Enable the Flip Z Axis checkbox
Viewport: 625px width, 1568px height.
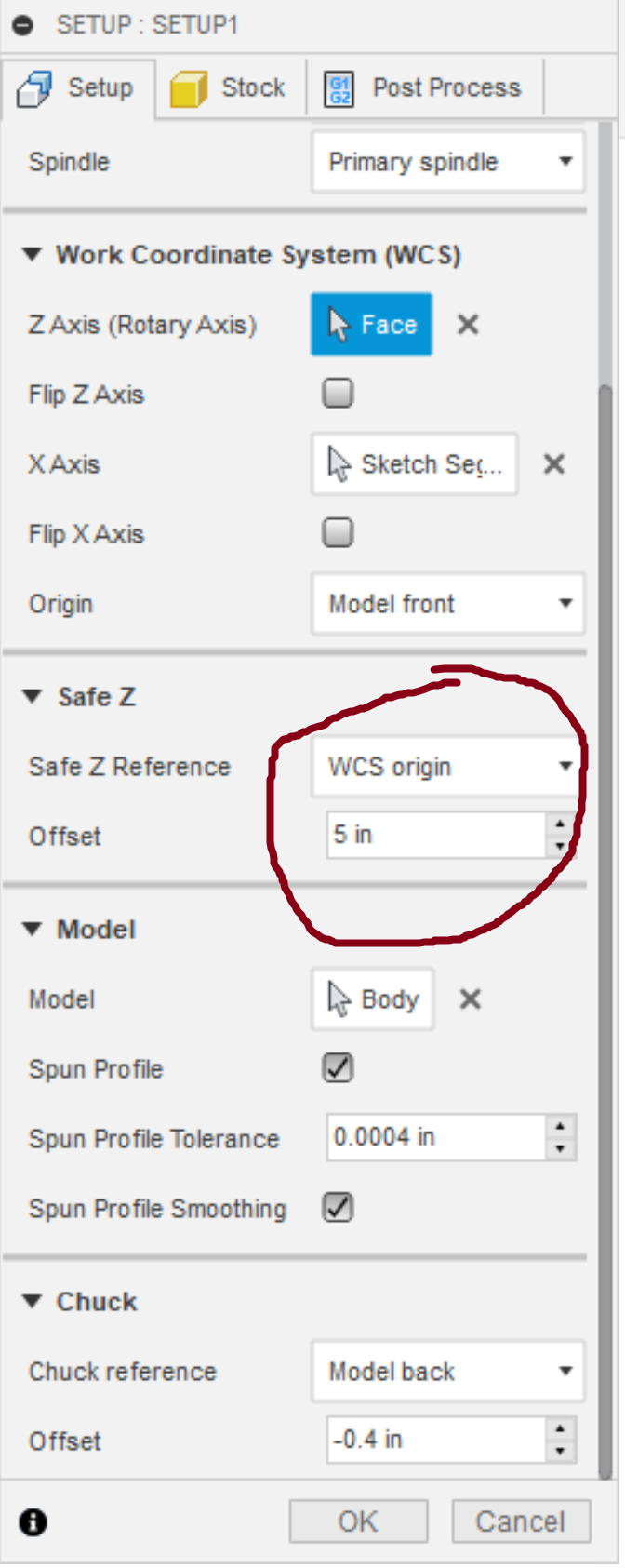(x=337, y=394)
